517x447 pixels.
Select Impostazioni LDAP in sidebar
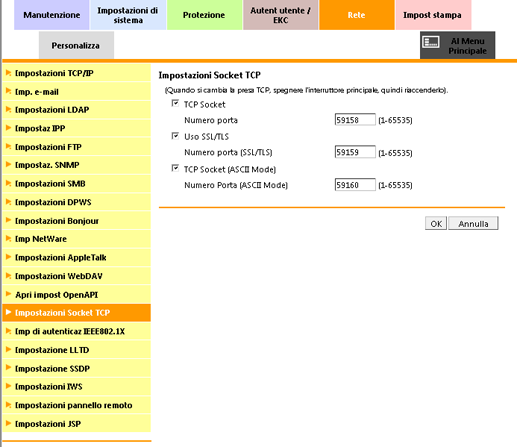click(x=76, y=110)
